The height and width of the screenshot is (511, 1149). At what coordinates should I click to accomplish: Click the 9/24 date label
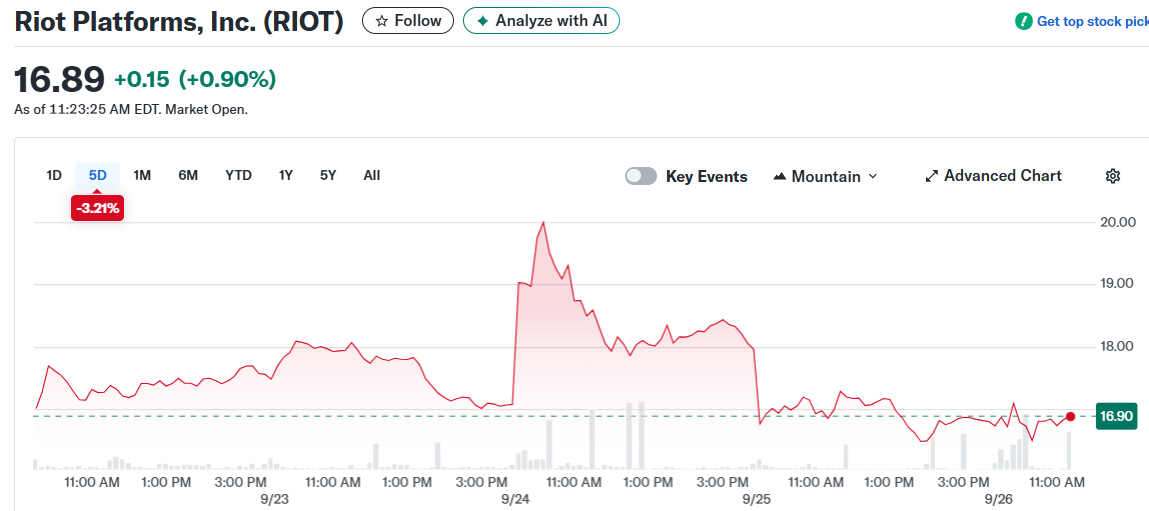(515, 497)
